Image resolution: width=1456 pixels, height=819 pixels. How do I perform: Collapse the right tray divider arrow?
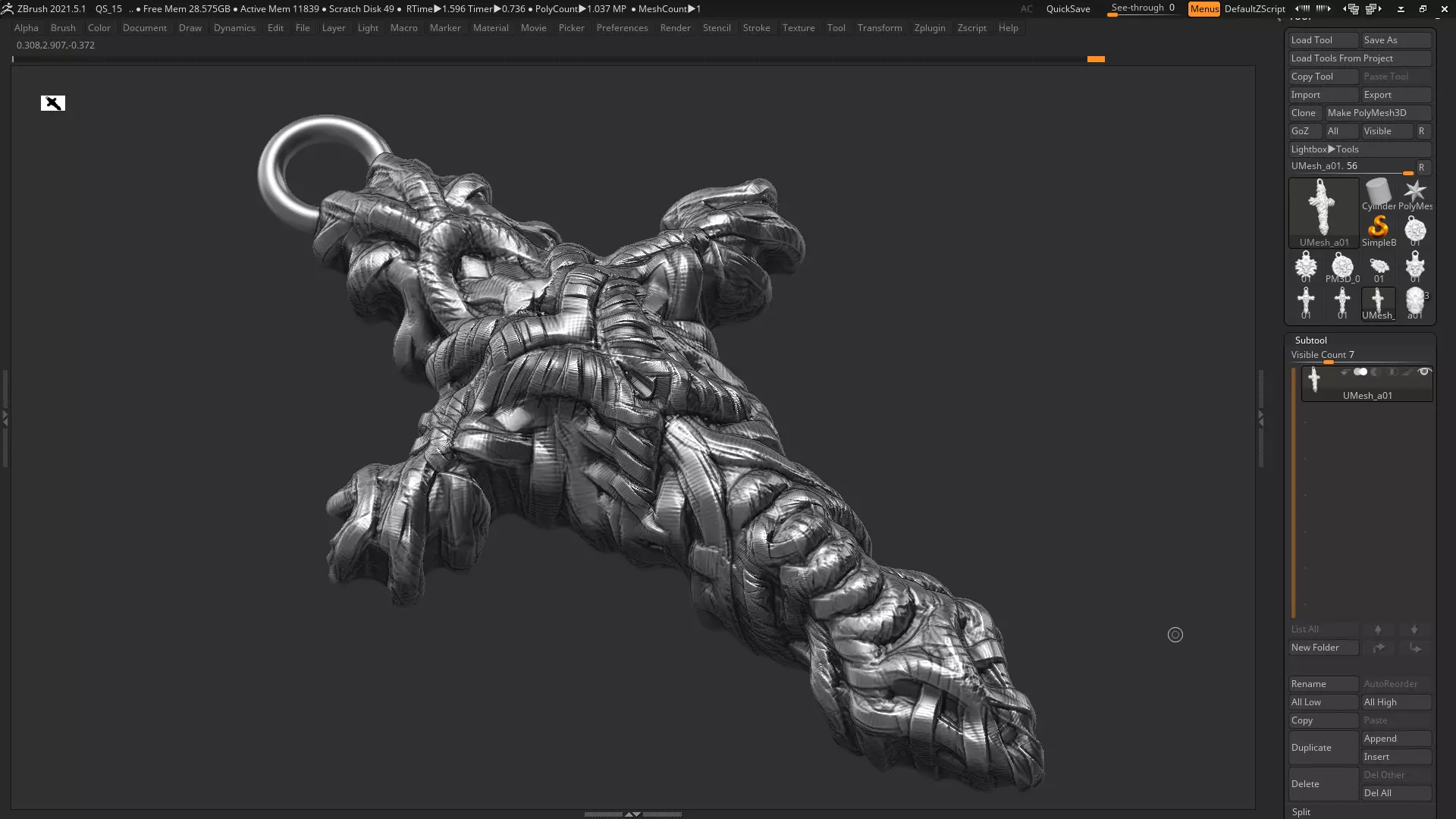[x=1260, y=418]
